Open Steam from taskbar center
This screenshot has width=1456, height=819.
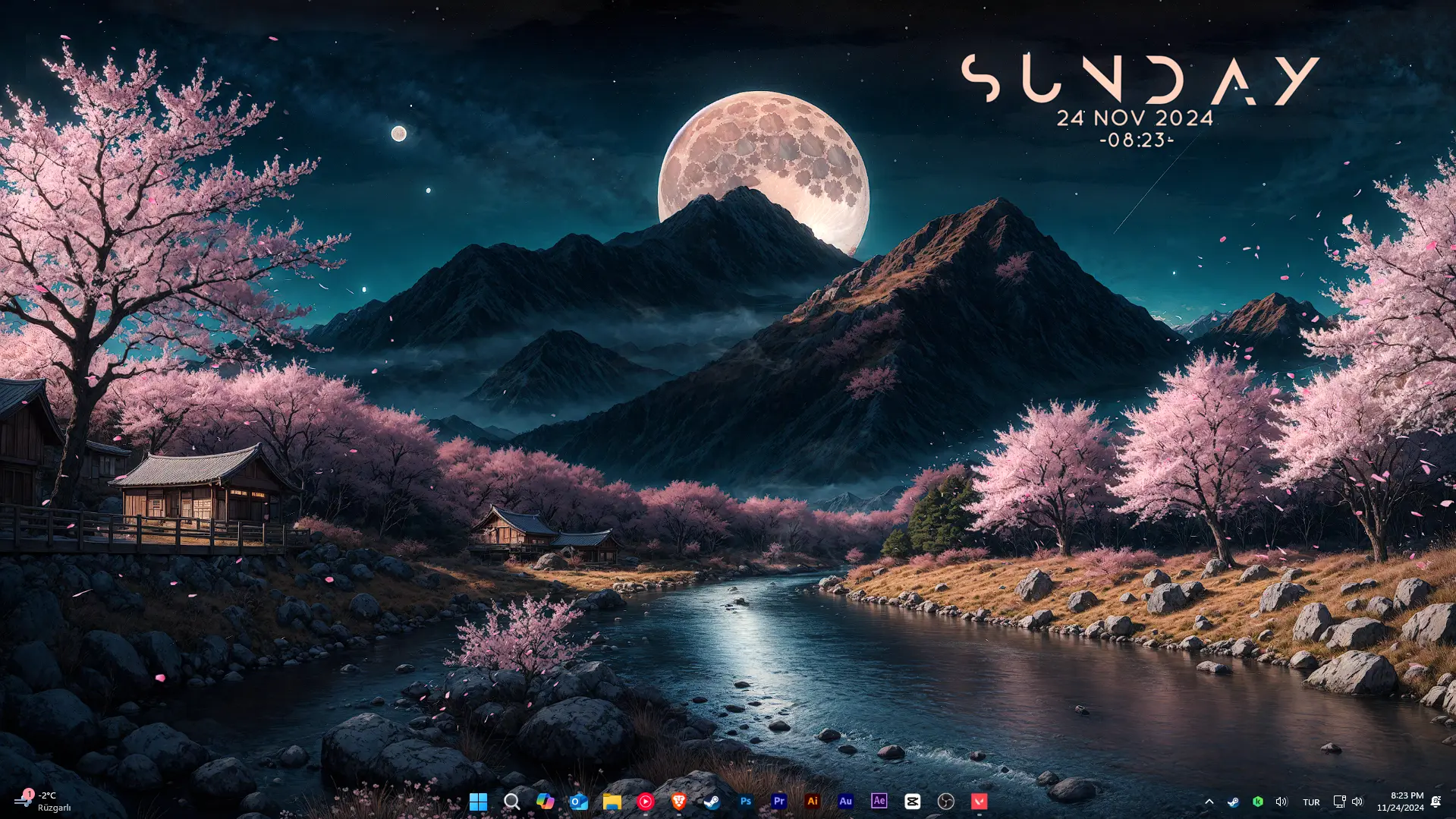pos(712,802)
